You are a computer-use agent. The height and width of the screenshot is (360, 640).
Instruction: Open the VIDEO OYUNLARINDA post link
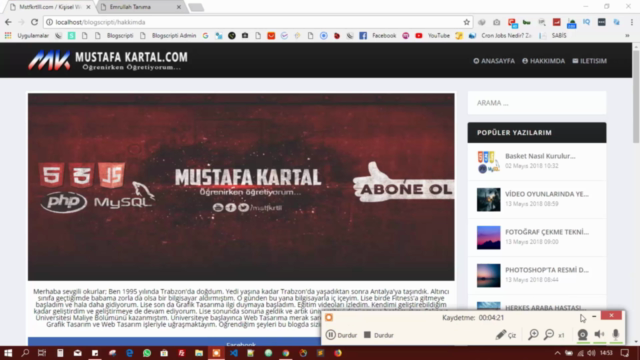coord(547,194)
